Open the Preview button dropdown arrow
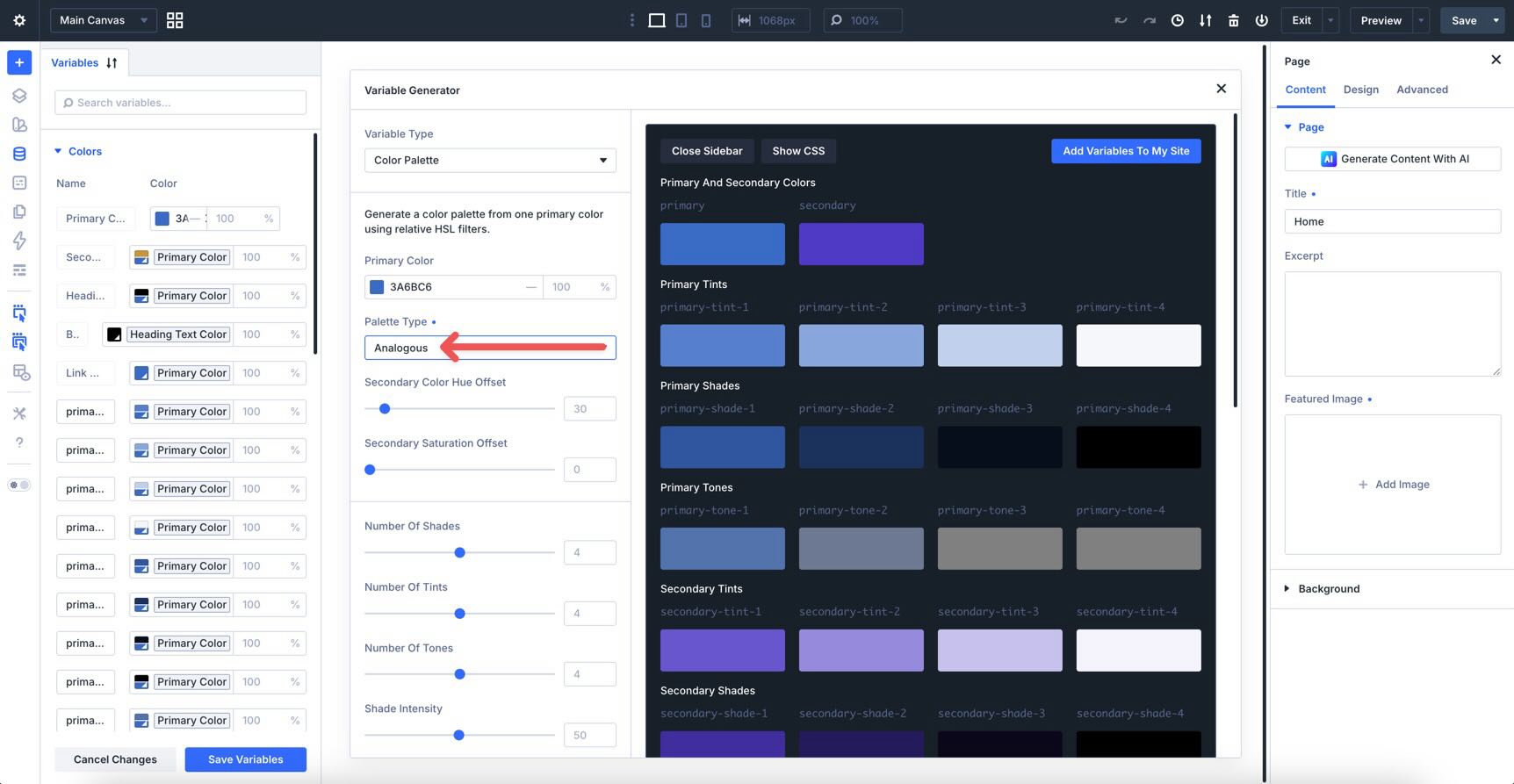Screen dimensions: 1514x784 coord(1421,20)
